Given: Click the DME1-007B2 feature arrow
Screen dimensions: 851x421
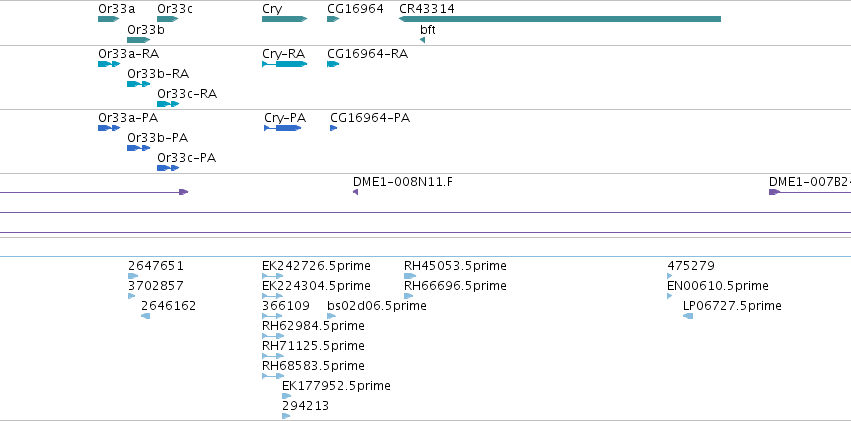Looking at the screenshot, I should (774, 192).
